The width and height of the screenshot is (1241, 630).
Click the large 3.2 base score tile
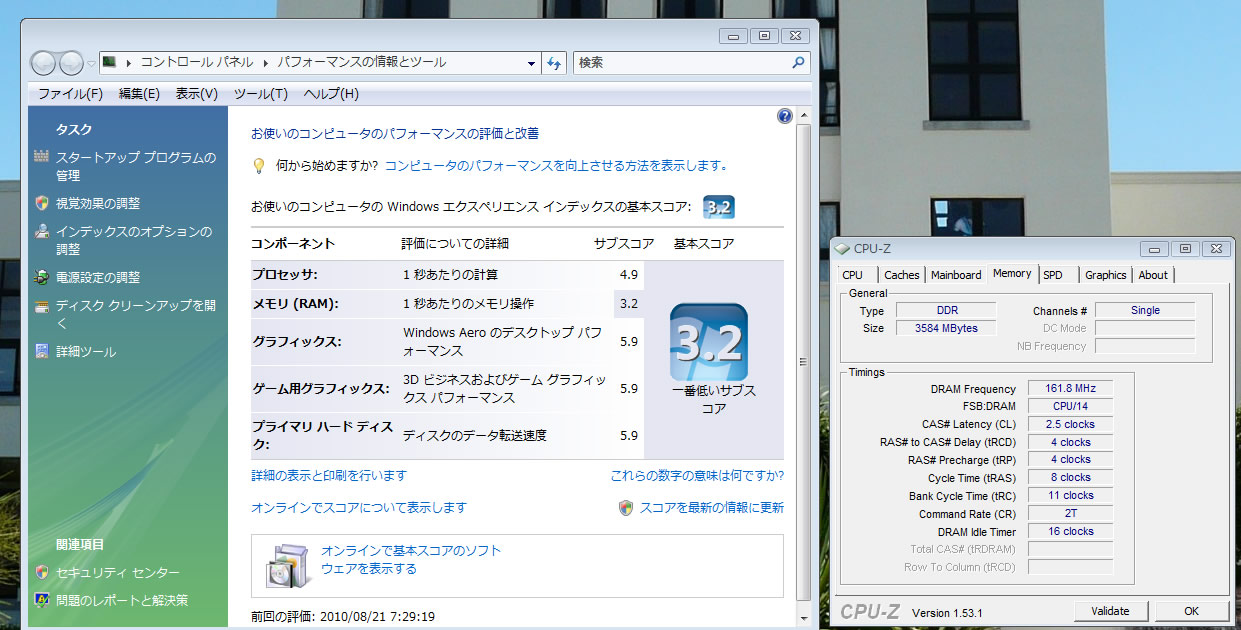pos(709,342)
